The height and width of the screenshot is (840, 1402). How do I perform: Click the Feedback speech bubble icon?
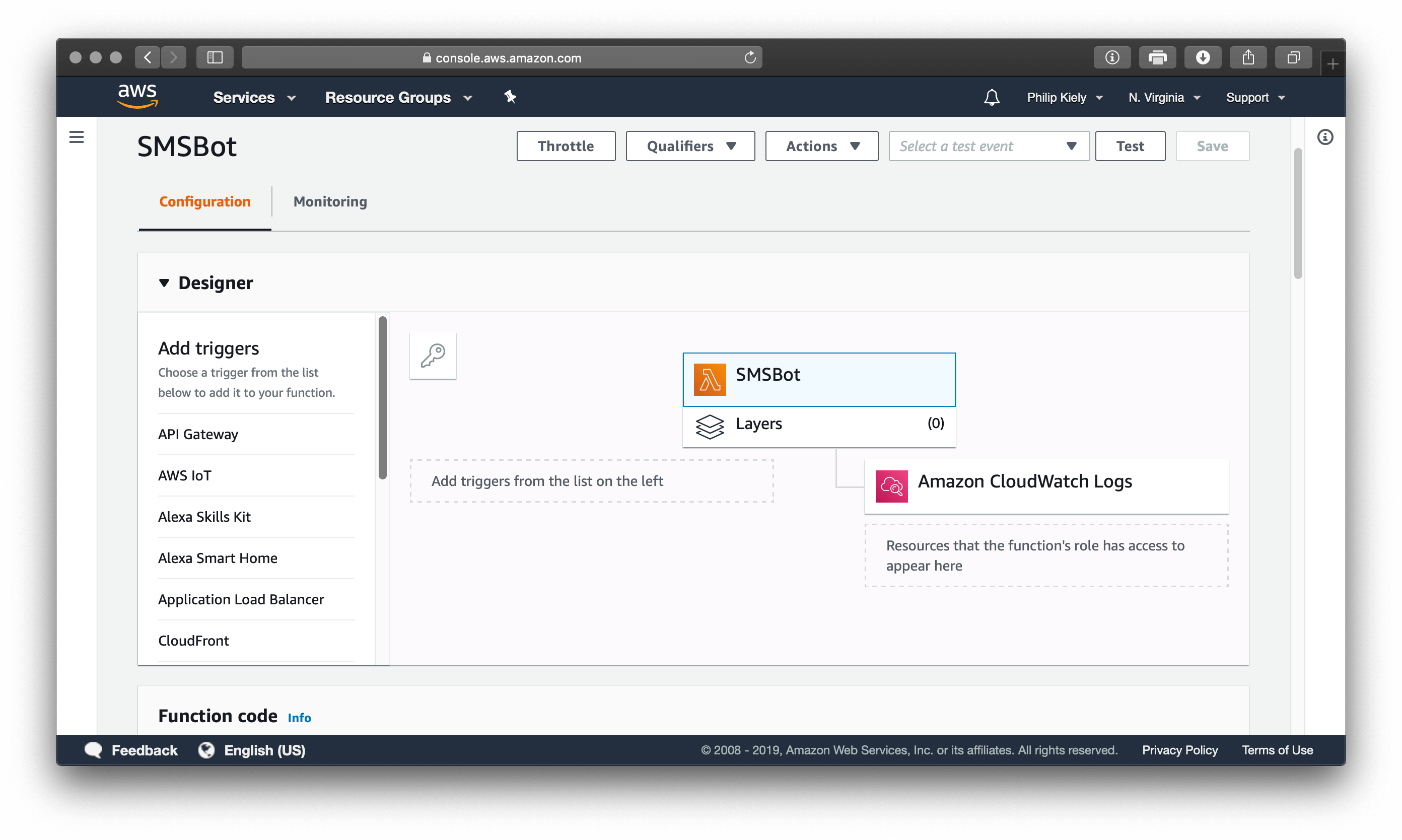point(93,750)
